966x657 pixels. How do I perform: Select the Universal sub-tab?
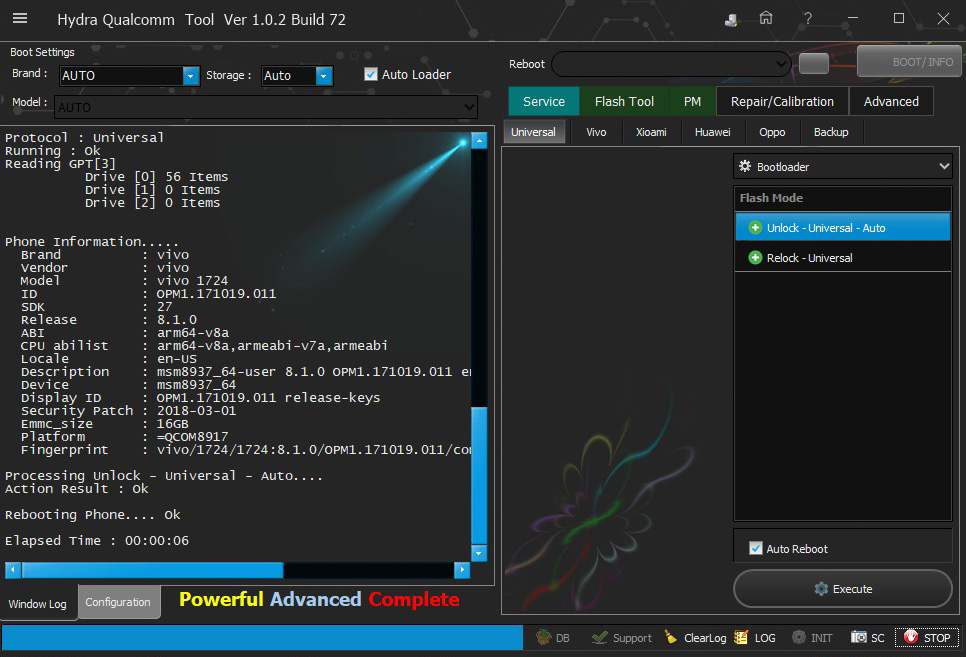coord(534,133)
